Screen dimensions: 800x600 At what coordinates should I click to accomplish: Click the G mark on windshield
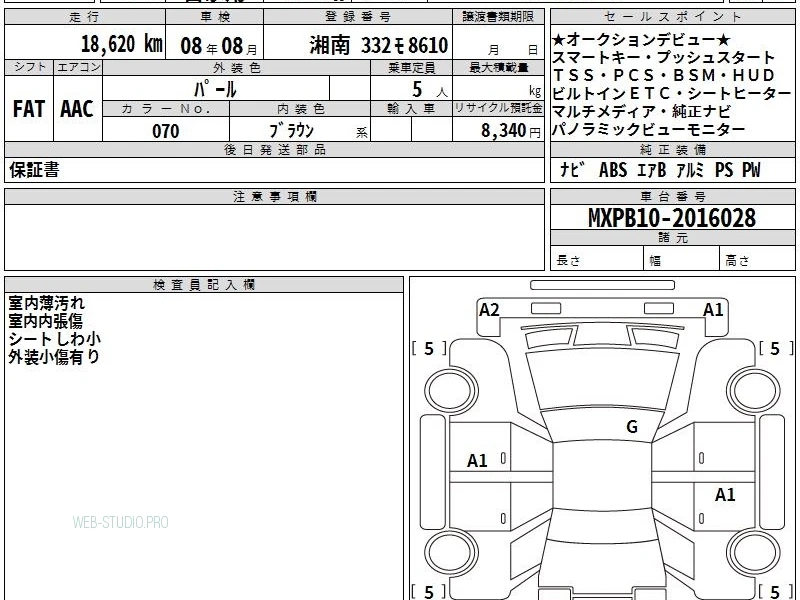pos(632,426)
